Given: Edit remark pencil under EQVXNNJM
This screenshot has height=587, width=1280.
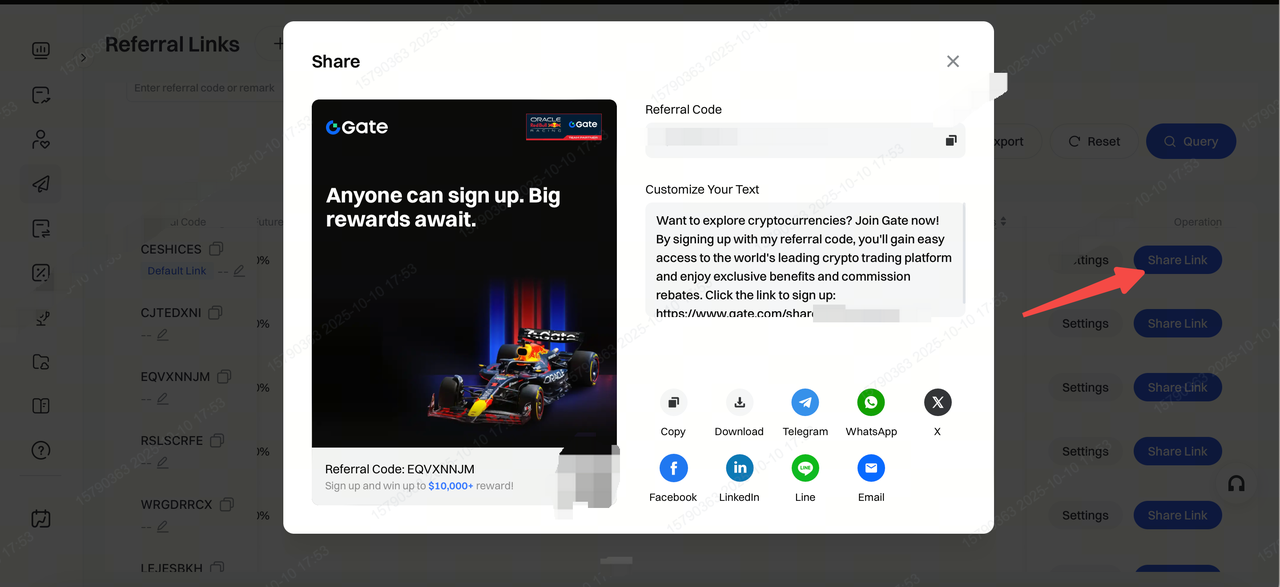Looking at the screenshot, I should click(162, 398).
